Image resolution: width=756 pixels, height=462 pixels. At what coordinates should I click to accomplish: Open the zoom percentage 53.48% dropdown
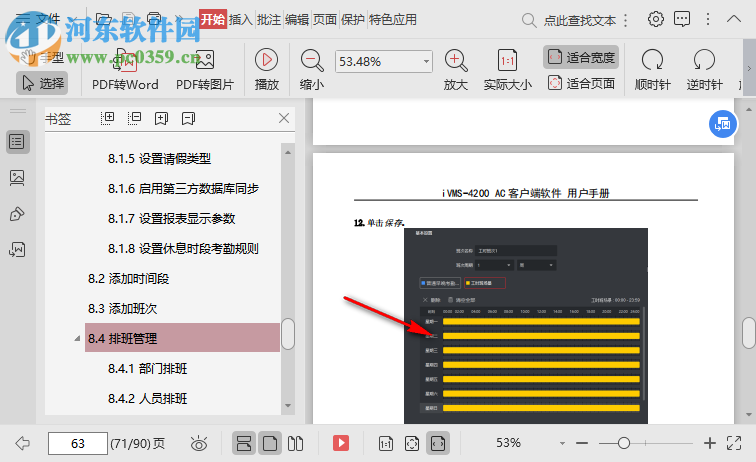pyautogui.click(x=426, y=62)
